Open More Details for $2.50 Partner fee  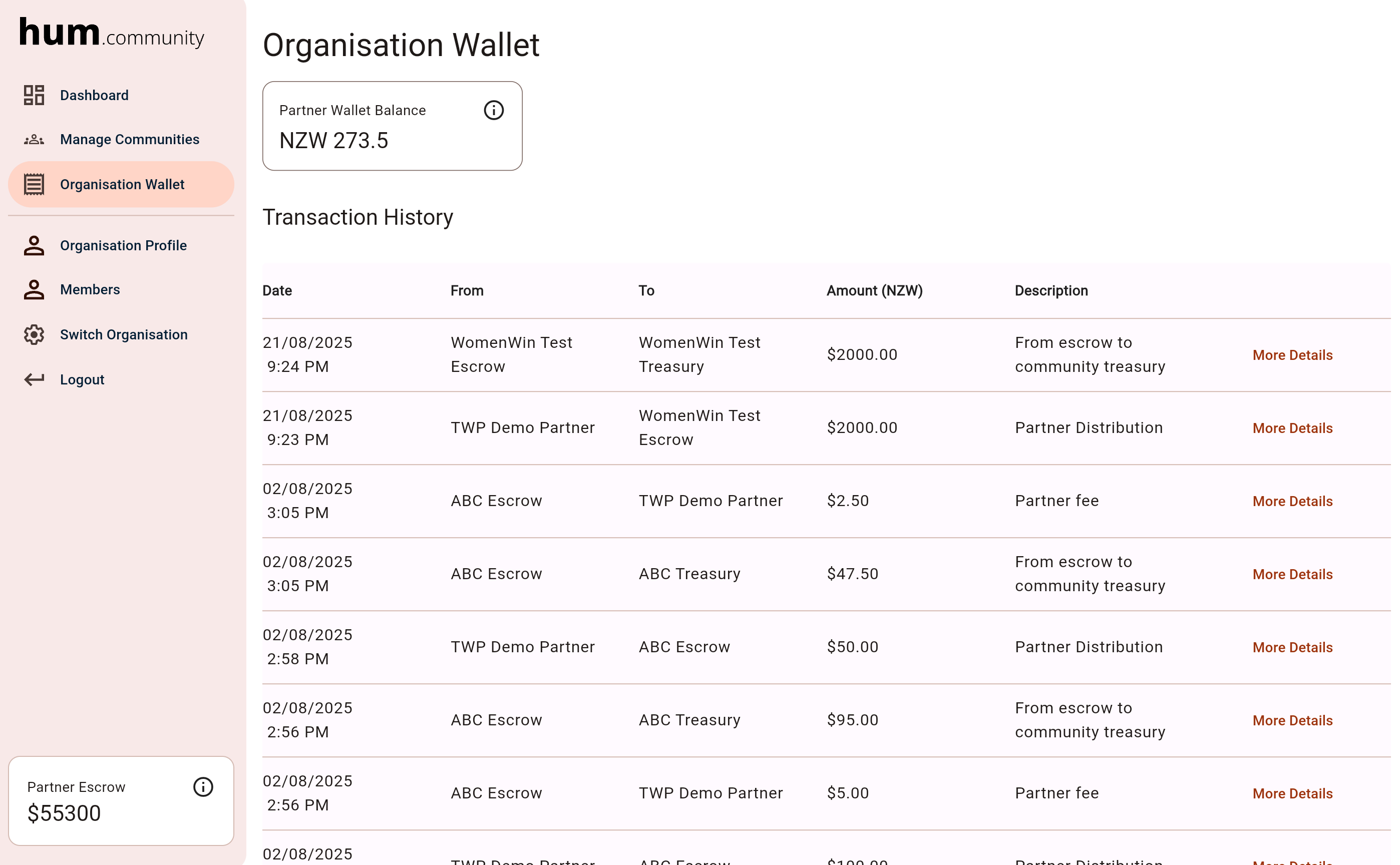1292,501
